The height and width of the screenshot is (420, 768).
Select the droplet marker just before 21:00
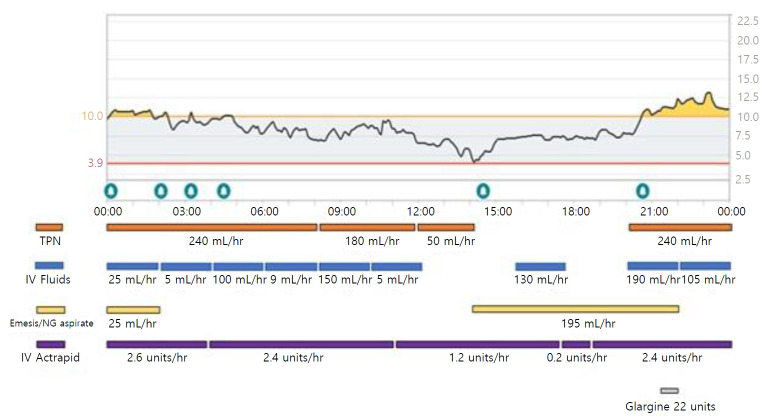(642, 189)
